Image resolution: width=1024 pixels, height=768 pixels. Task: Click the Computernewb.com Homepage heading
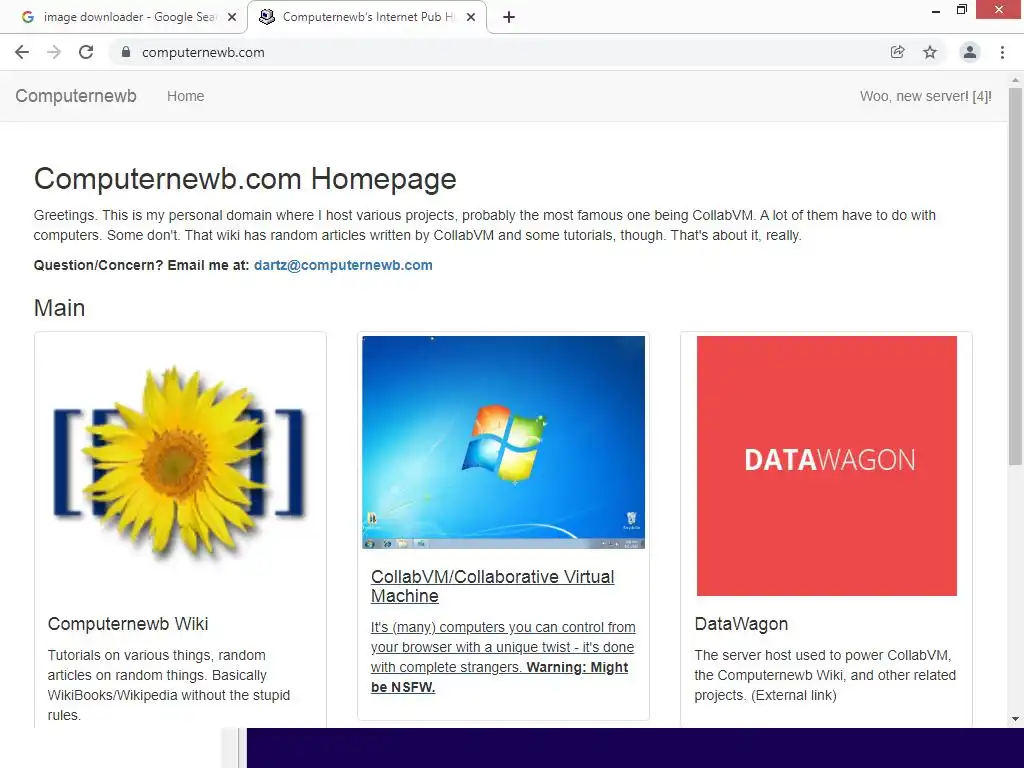(245, 179)
